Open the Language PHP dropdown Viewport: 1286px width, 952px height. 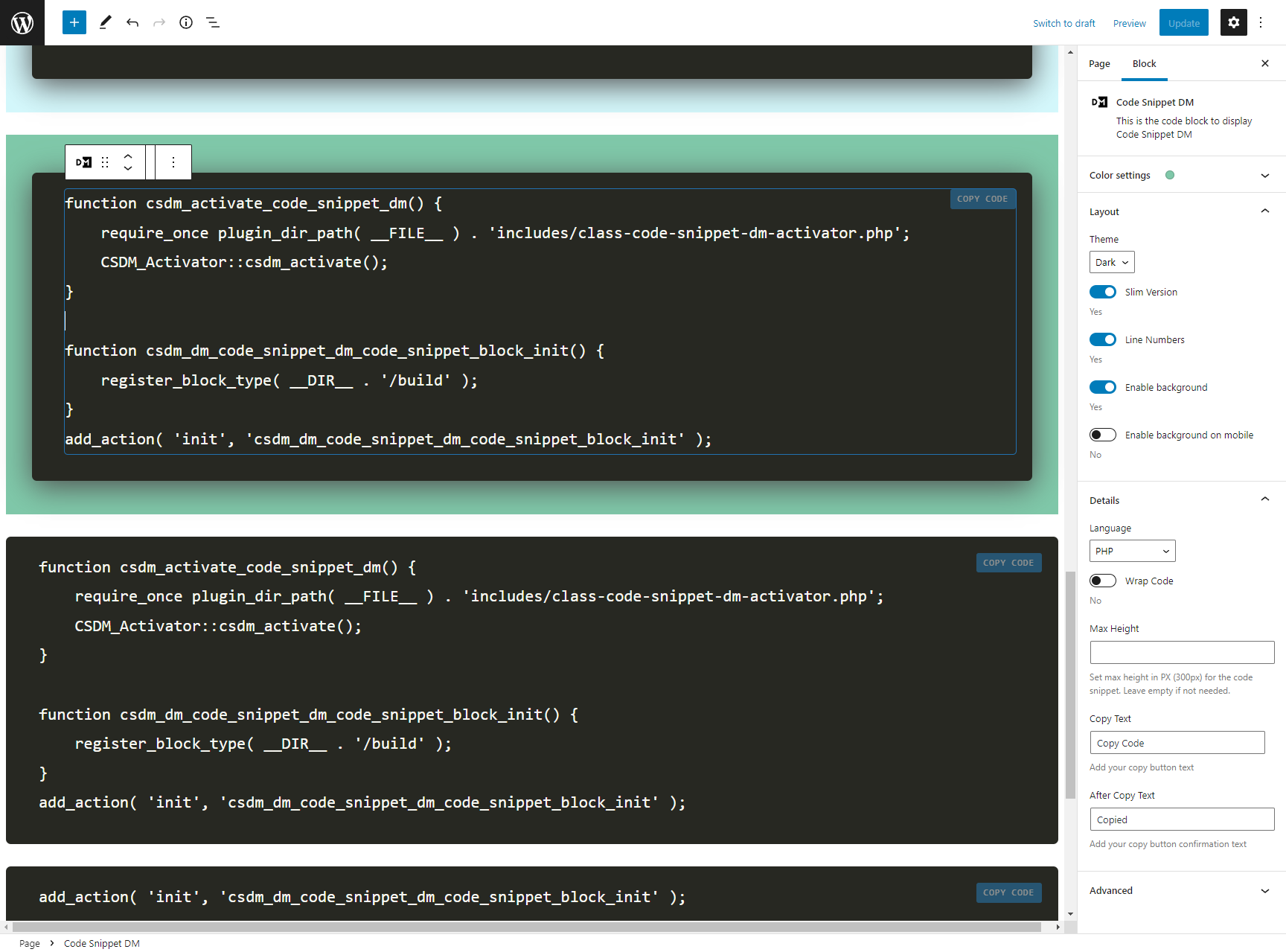pos(1133,551)
